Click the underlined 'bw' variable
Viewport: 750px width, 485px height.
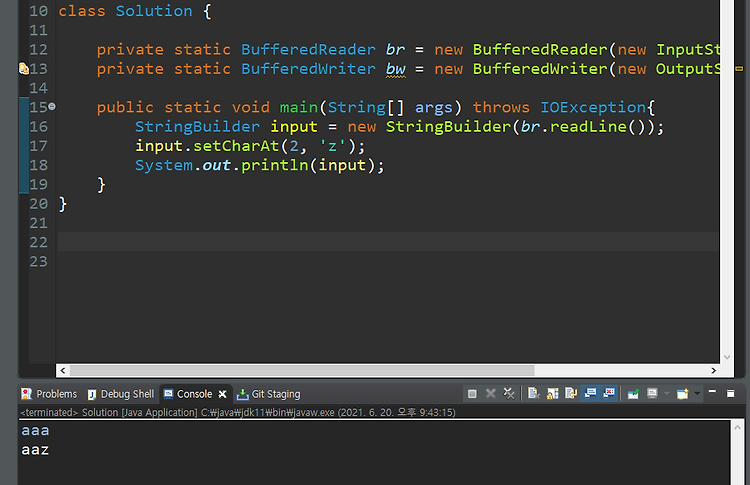point(396,69)
